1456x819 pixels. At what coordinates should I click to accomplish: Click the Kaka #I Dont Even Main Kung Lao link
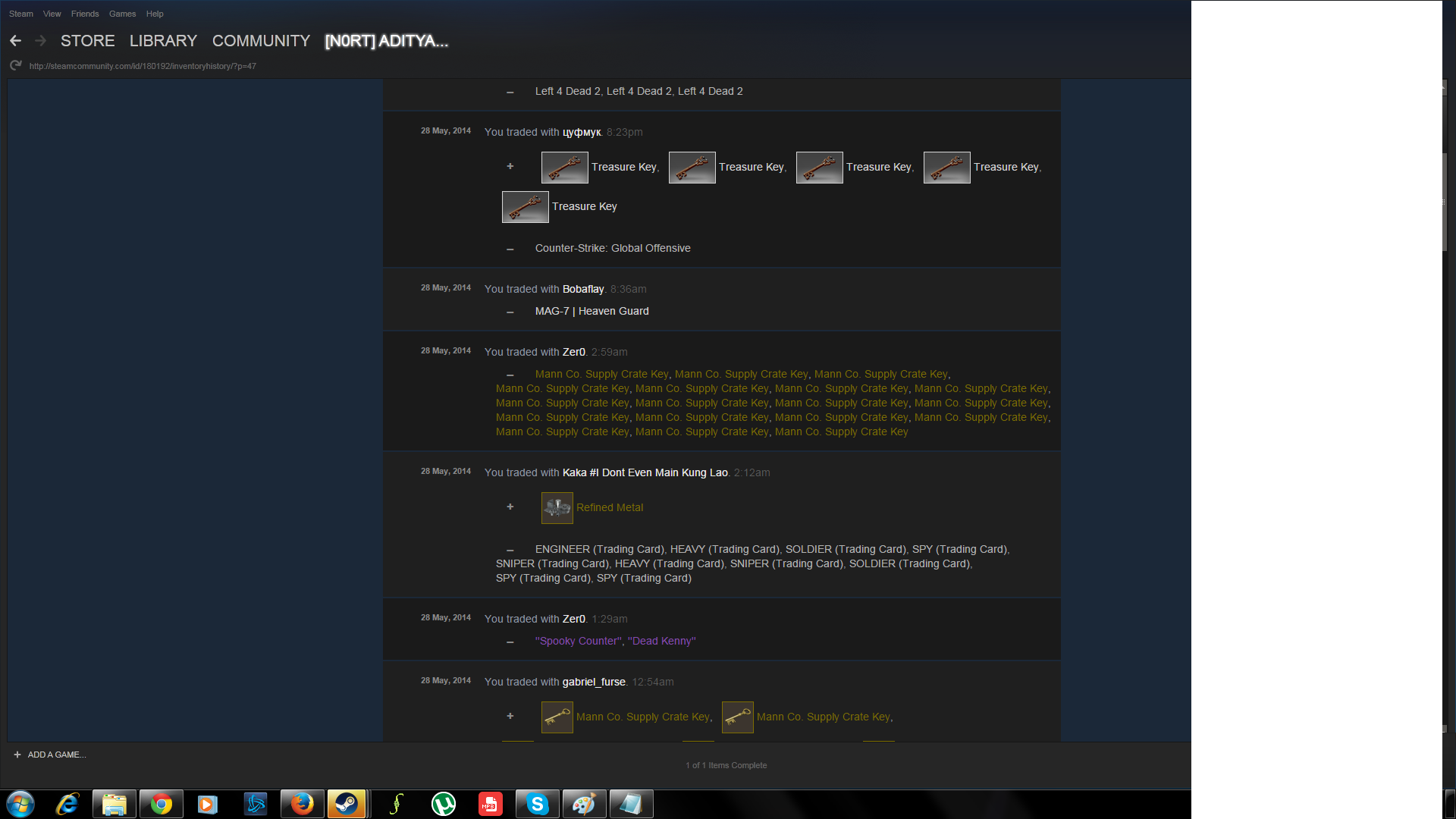point(645,472)
